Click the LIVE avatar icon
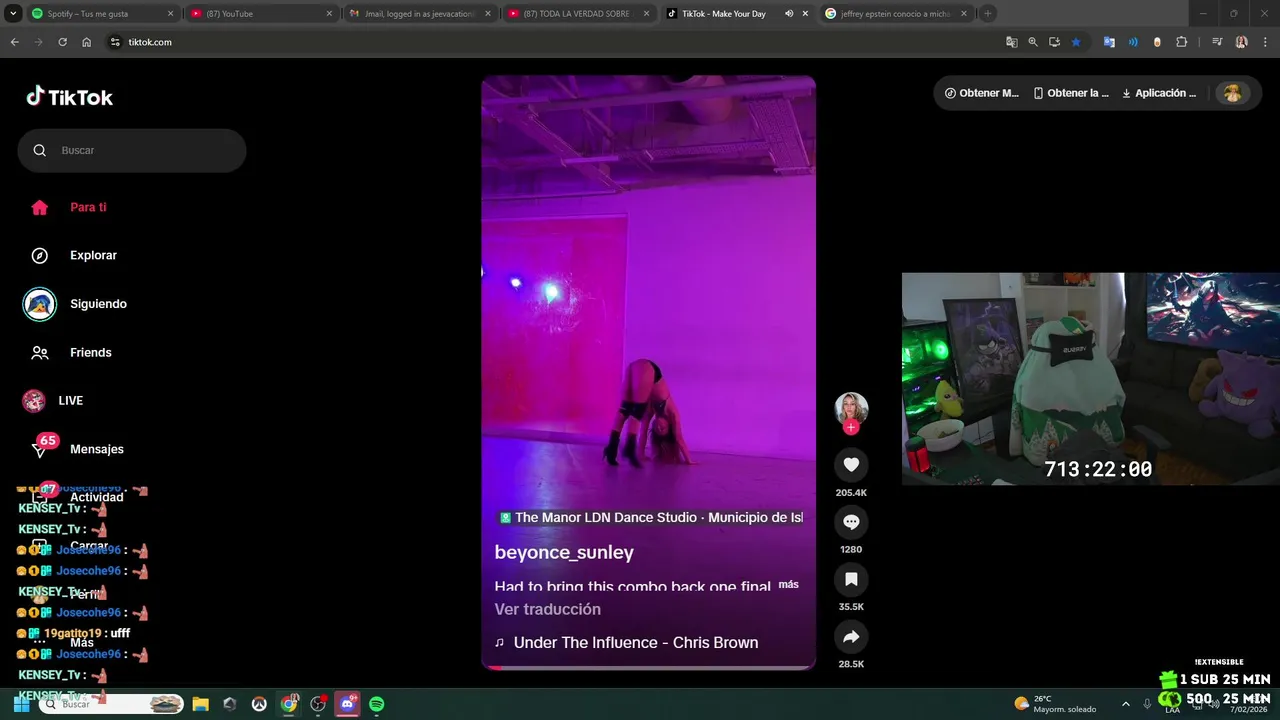Screen dimensions: 1280x720 click(x=34, y=401)
